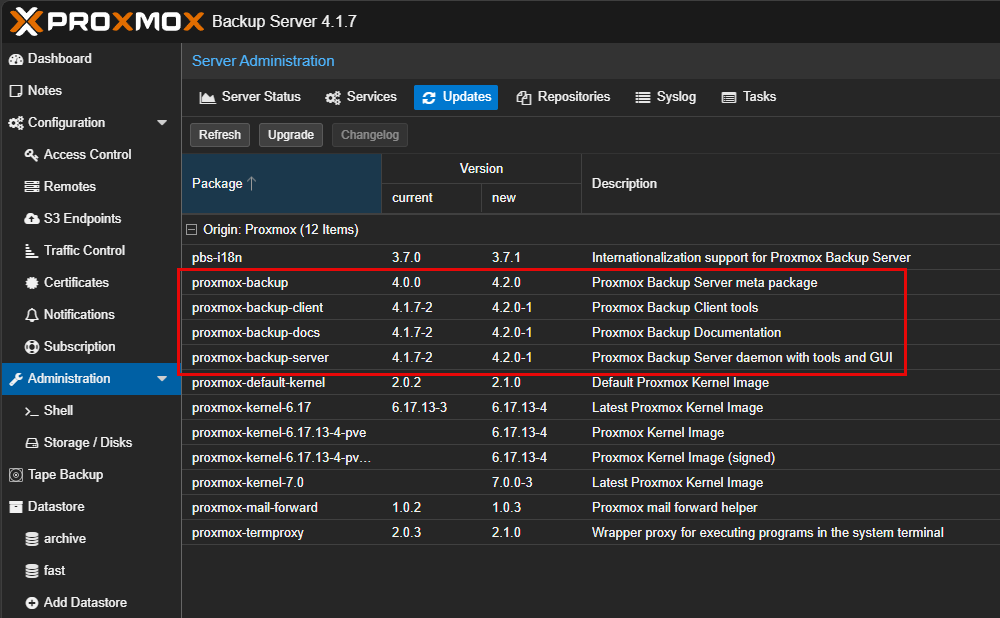
Task: Open S3 Endpoints cloud icon
Action: (x=32, y=219)
